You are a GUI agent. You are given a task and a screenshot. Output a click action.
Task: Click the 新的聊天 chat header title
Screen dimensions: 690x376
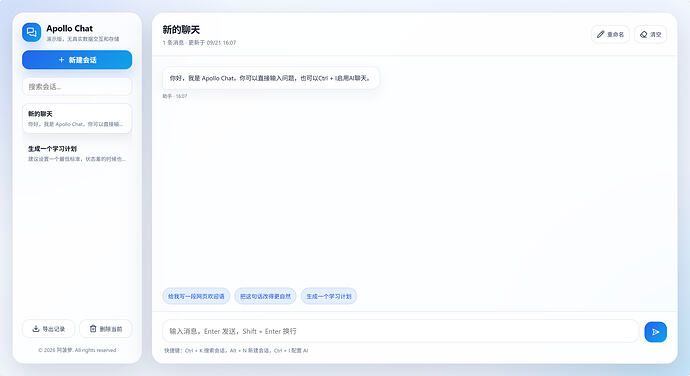tap(181, 29)
